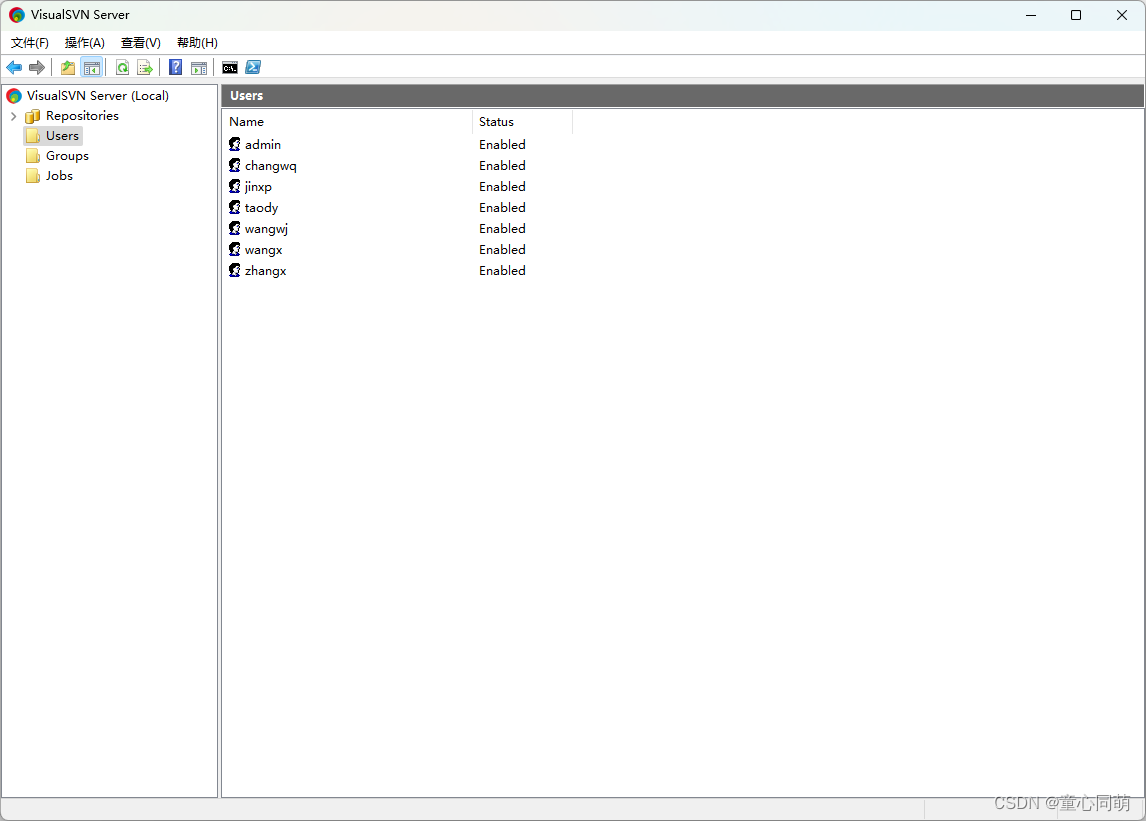
Task: Click admin's Enabled status cell
Action: pos(502,145)
